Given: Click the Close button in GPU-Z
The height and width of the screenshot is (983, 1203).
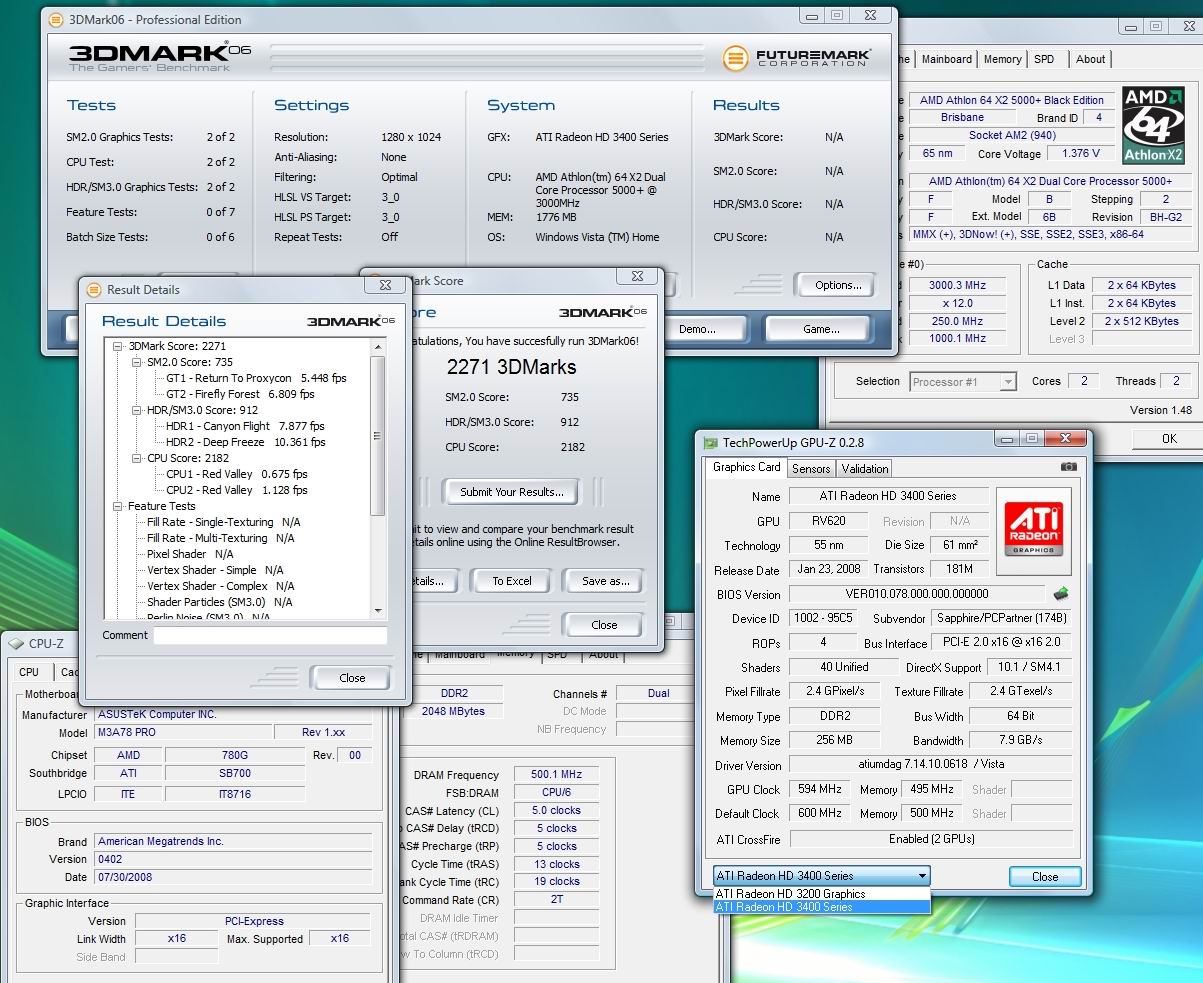Looking at the screenshot, I should [x=1045, y=877].
